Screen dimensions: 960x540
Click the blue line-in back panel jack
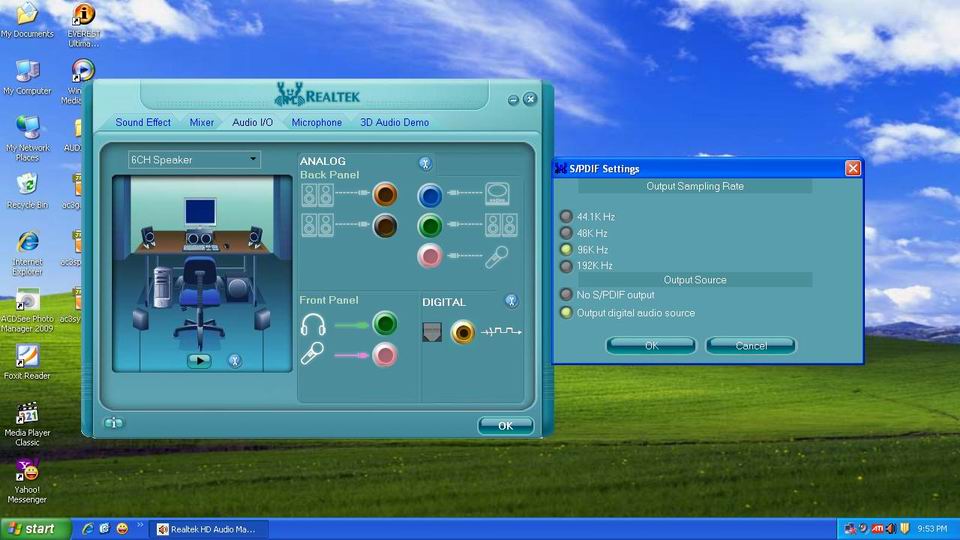pos(430,195)
